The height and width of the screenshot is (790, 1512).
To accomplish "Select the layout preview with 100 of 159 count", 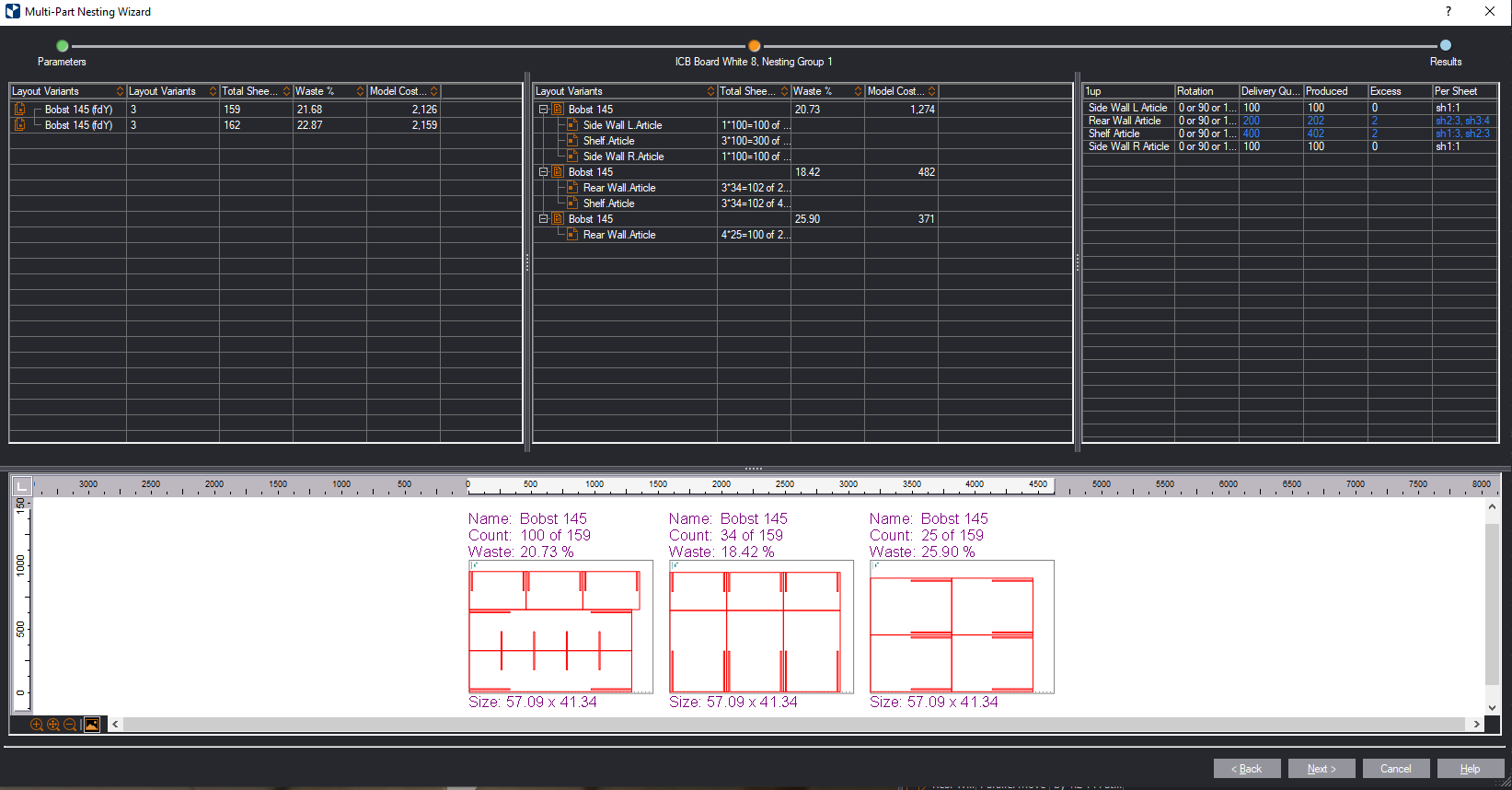I will 560,627.
